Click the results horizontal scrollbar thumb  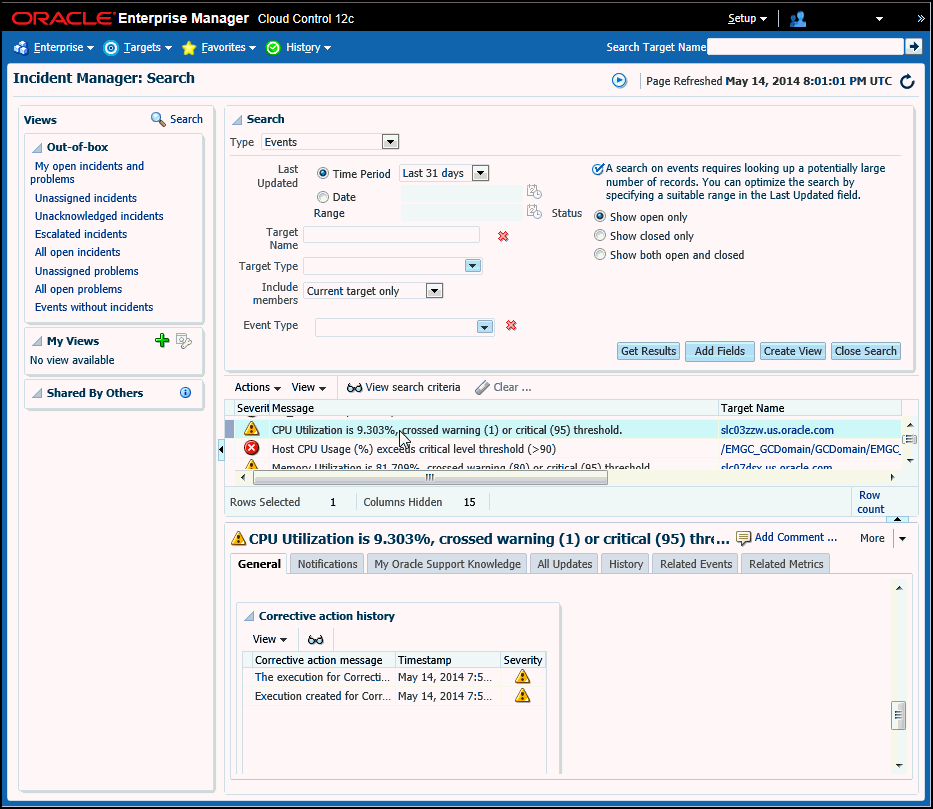[x=430, y=477]
